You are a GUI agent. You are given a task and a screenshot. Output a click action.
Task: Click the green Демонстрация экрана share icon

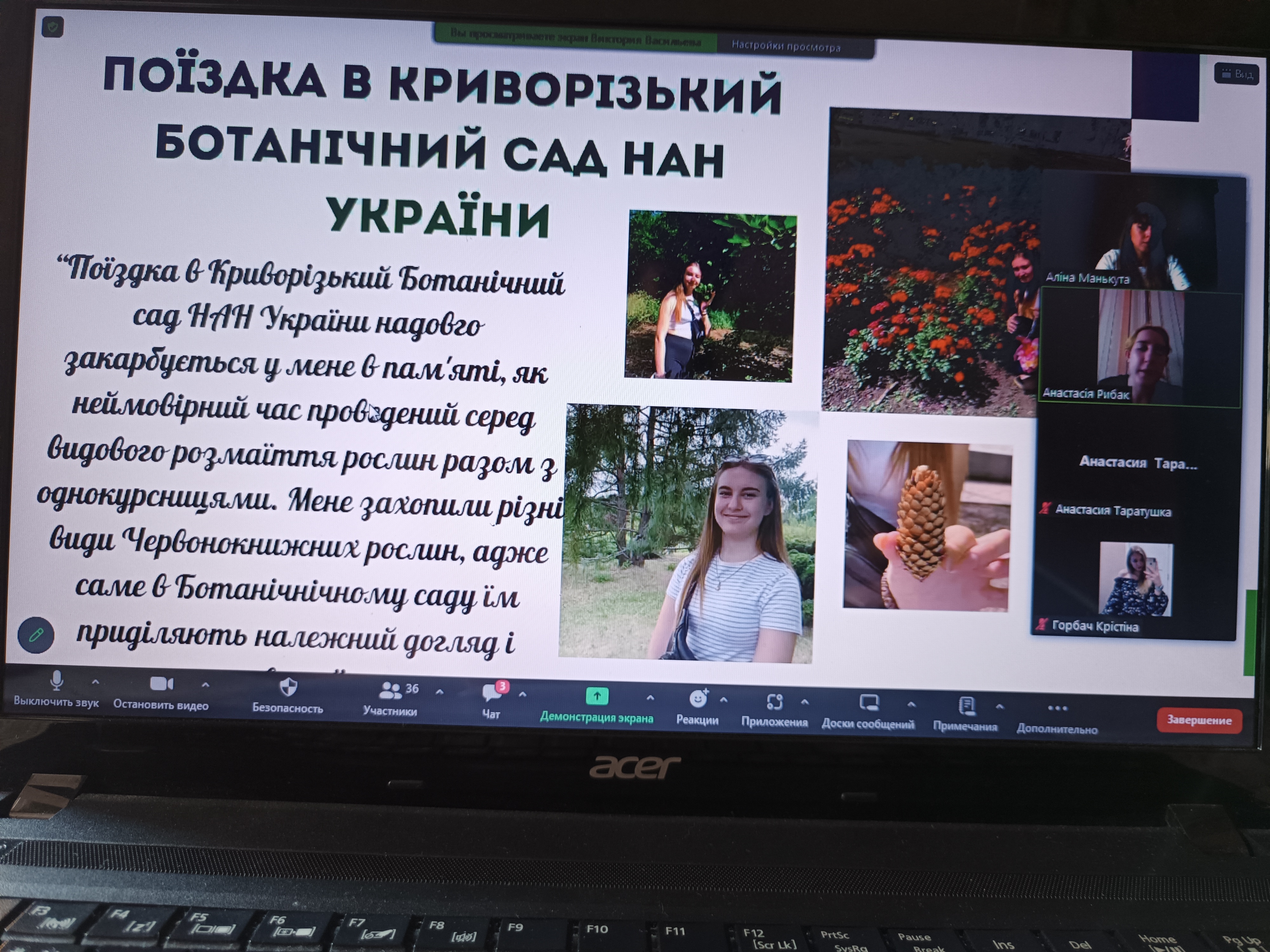click(x=597, y=697)
